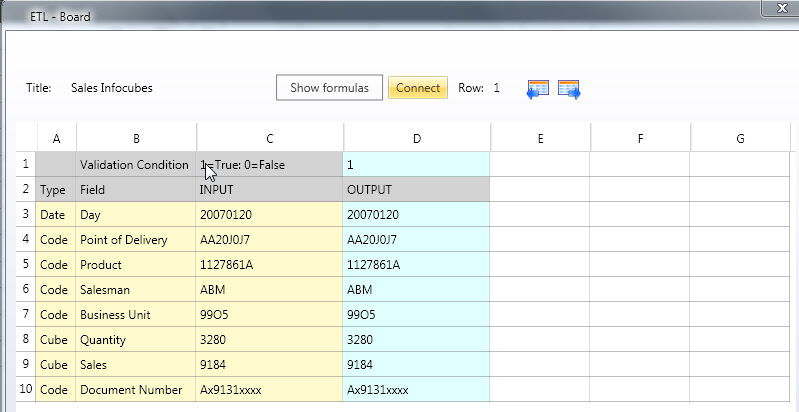Image resolution: width=799 pixels, height=412 pixels.
Task: Close the ETL - Board window
Action: pyautogui.click(x=781, y=8)
